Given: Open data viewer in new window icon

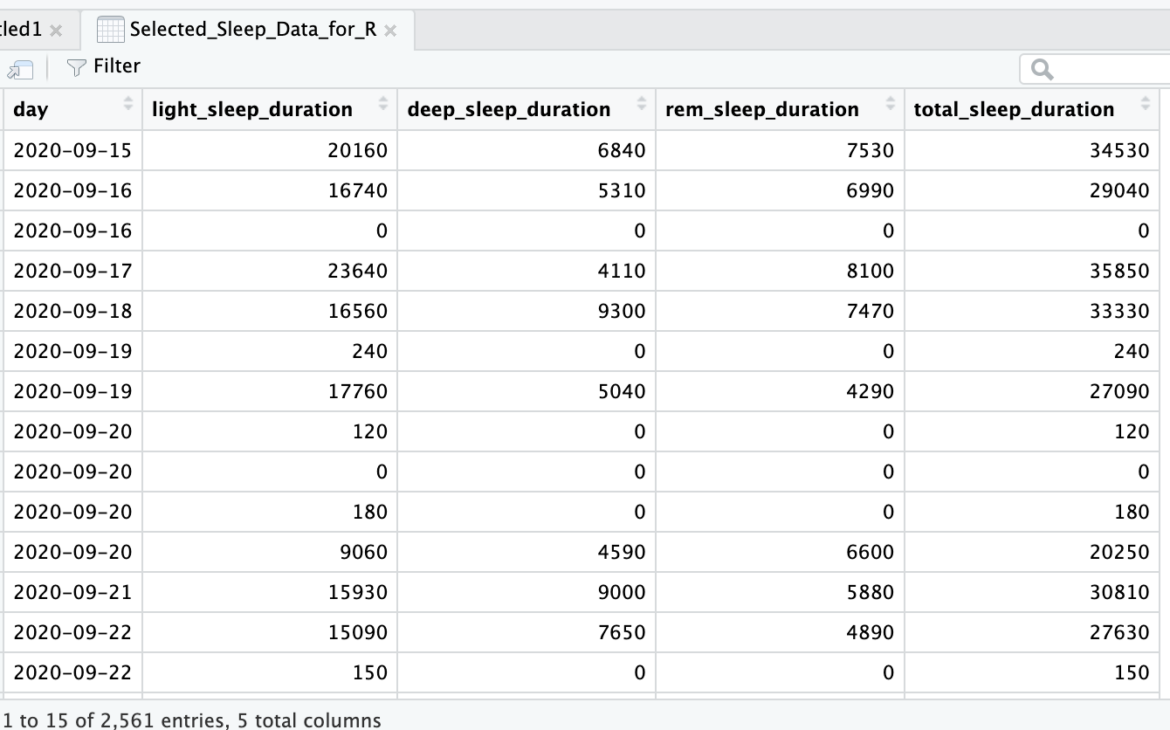Looking at the screenshot, I should (x=20, y=69).
